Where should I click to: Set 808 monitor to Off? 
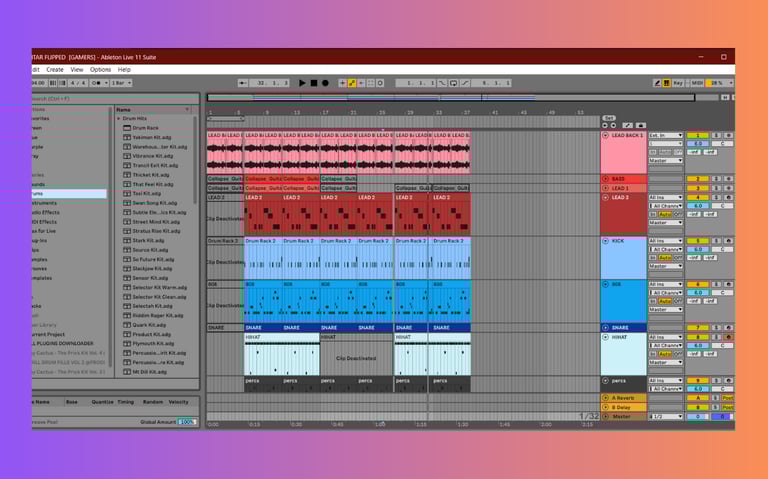tap(678, 301)
